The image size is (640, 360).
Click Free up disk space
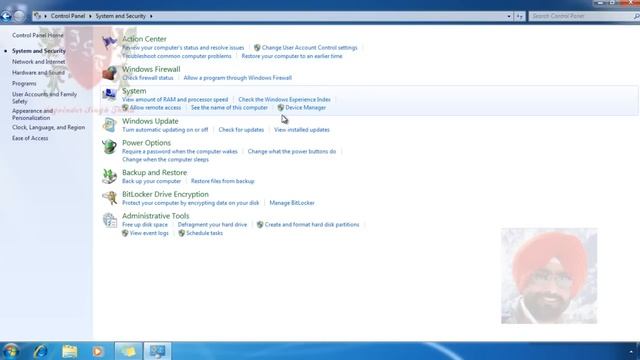[x=144, y=224]
